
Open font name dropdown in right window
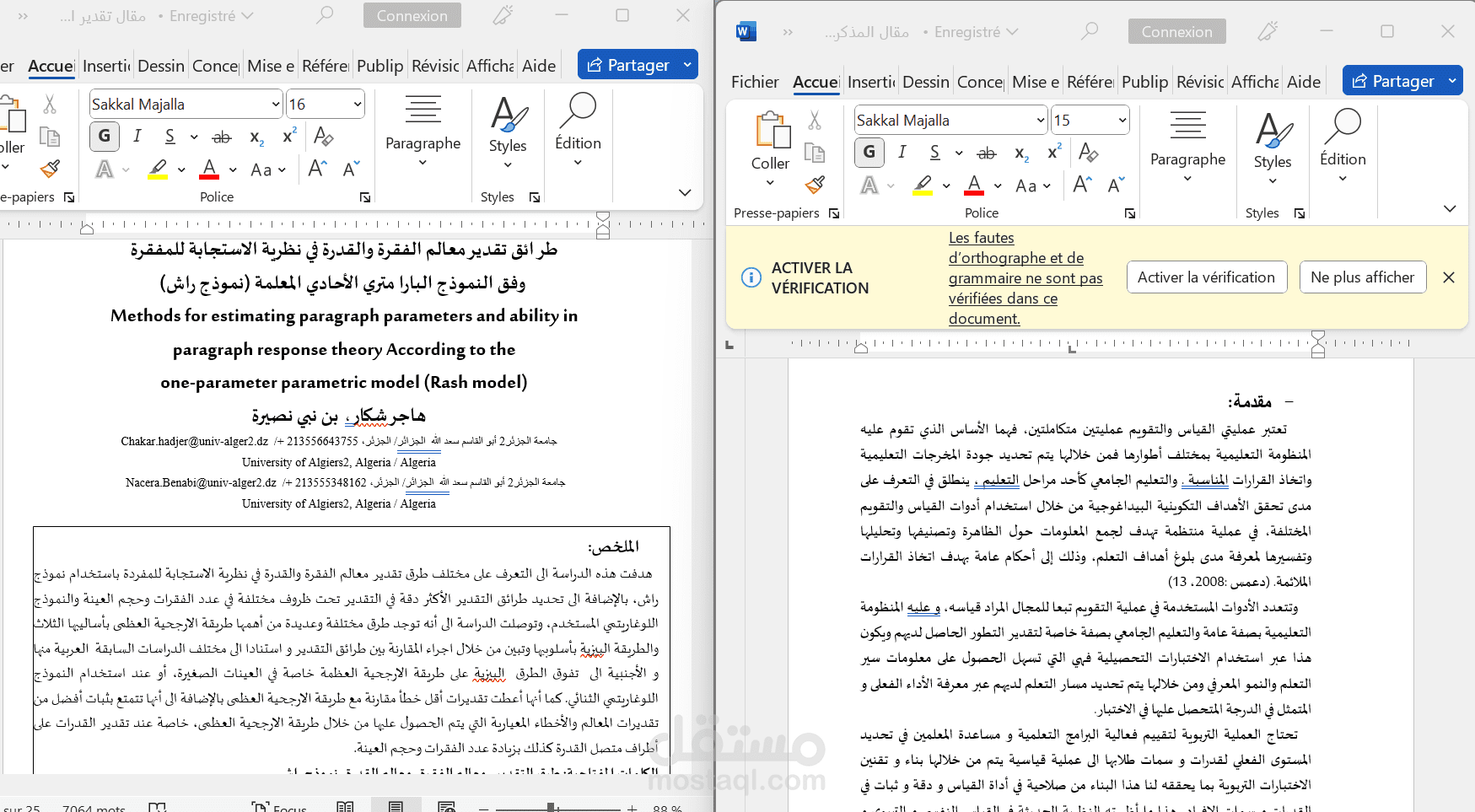point(1041,120)
